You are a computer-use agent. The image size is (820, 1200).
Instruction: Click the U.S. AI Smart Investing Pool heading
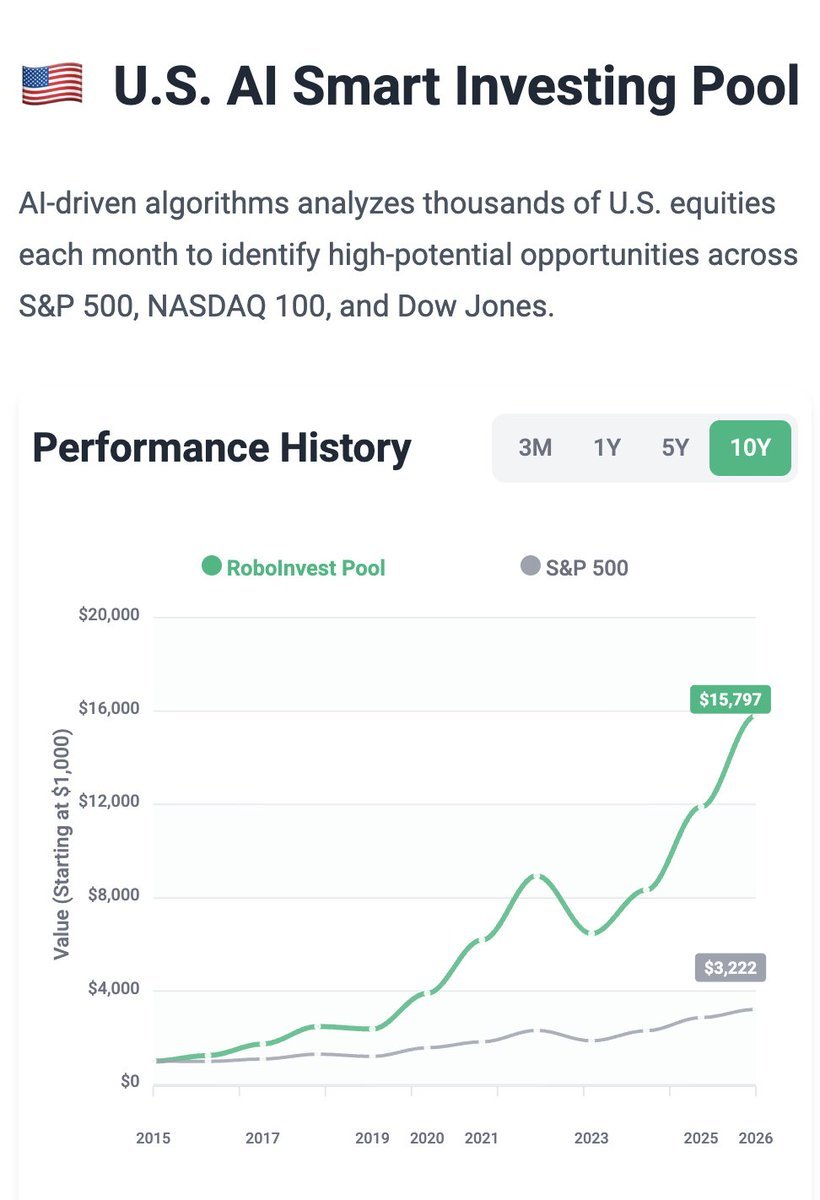click(x=456, y=87)
